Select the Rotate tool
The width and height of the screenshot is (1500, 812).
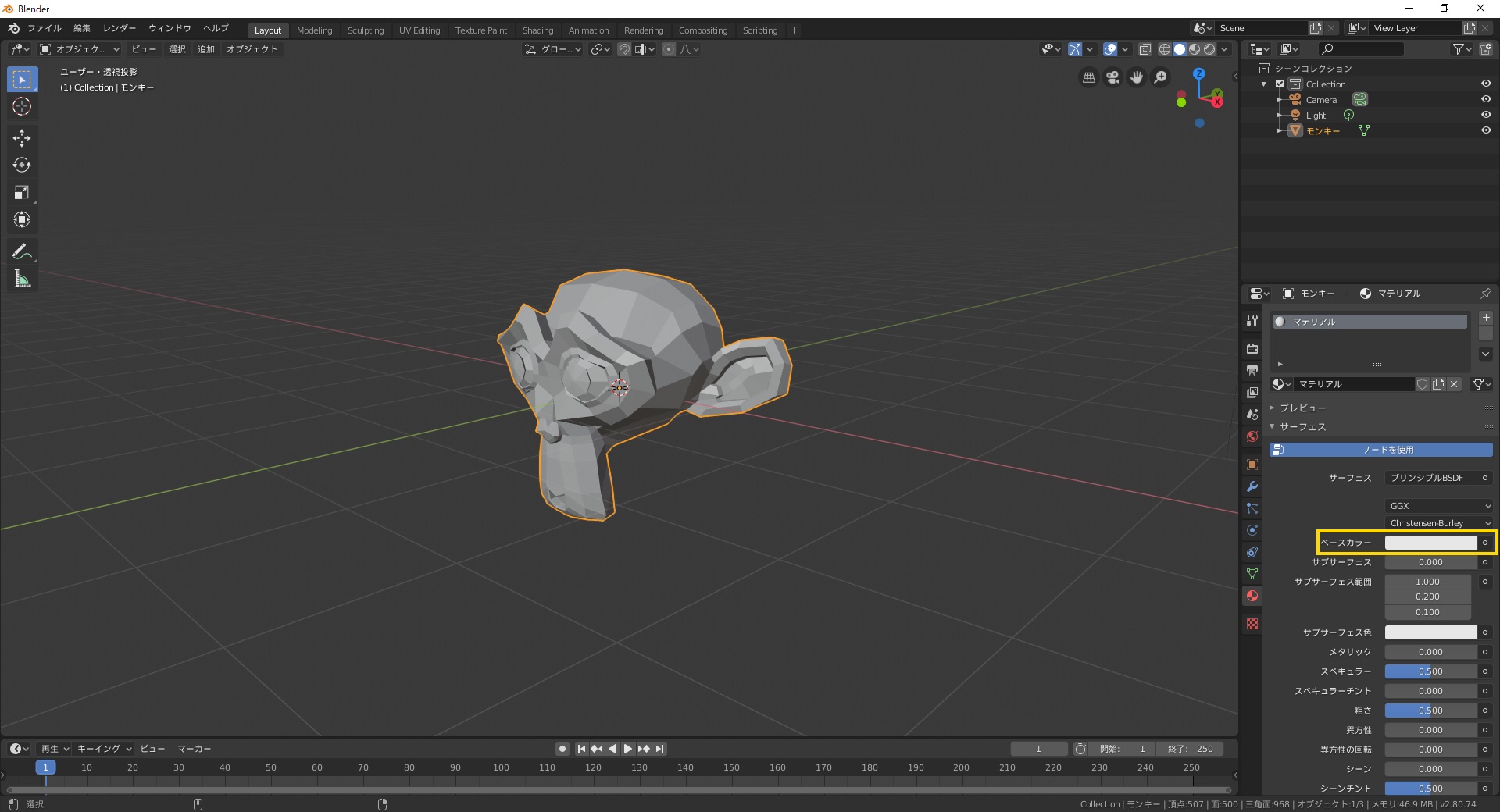point(22,166)
